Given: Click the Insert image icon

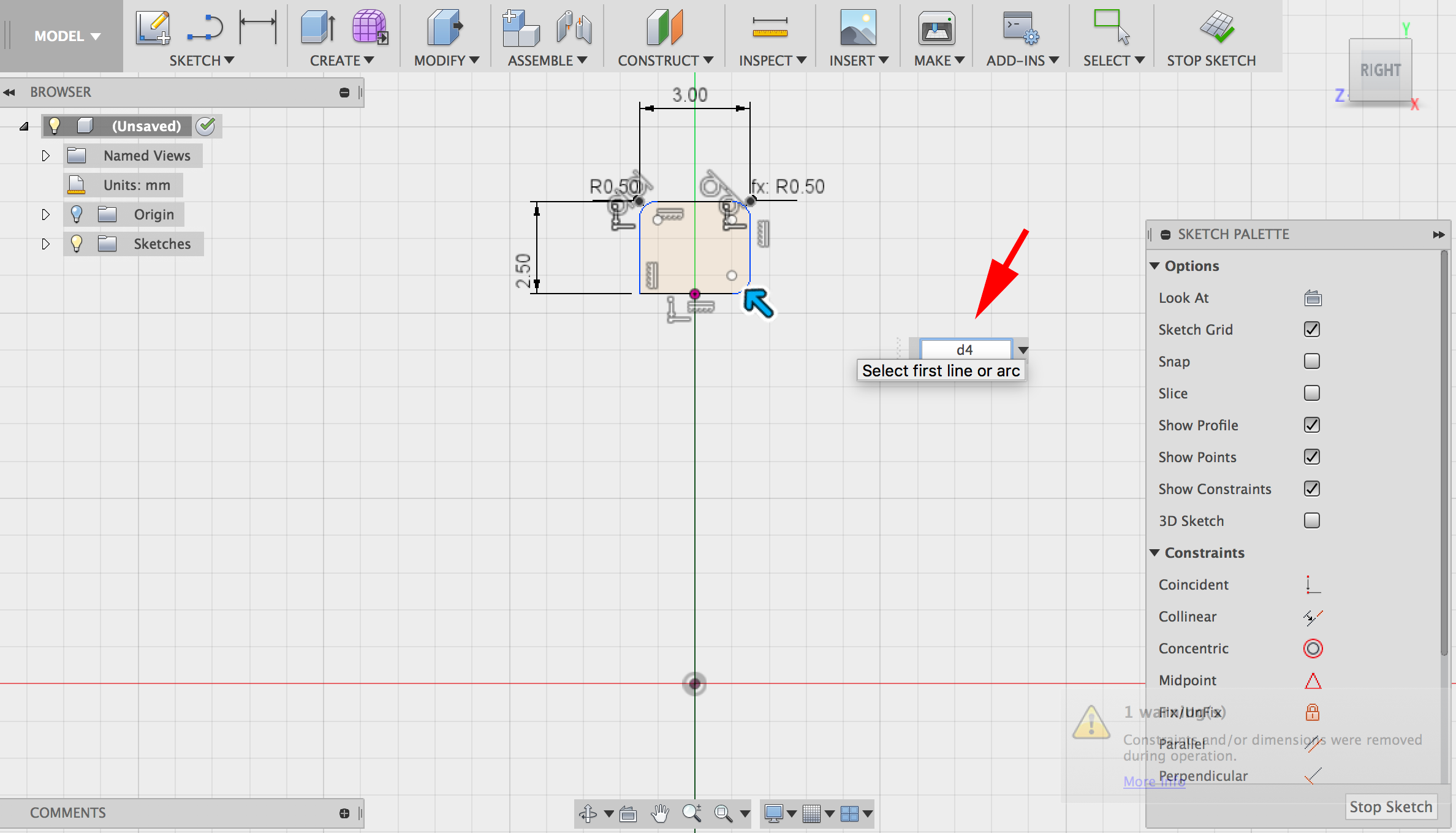Looking at the screenshot, I should [858, 28].
